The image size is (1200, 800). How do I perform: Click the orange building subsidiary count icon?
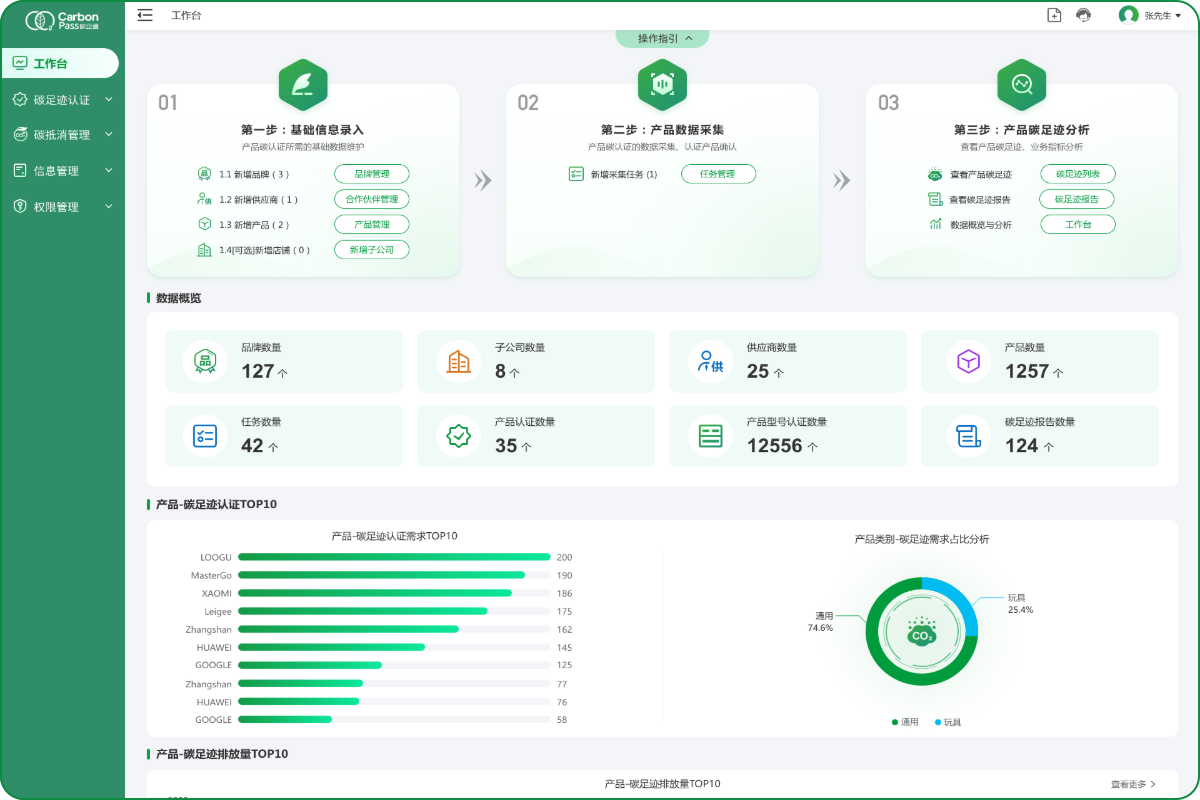[458, 361]
